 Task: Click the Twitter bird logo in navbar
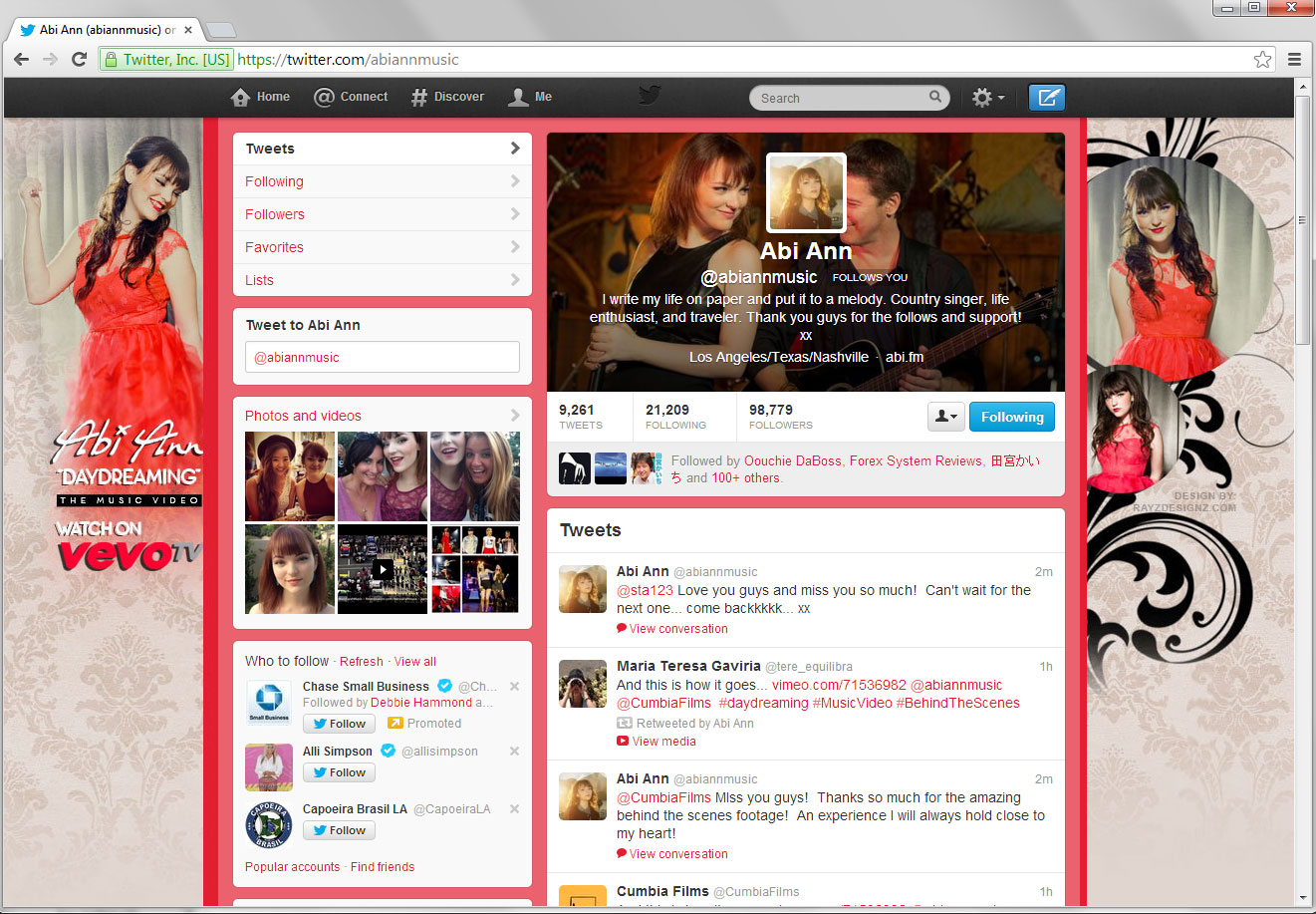pyautogui.click(x=650, y=96)
